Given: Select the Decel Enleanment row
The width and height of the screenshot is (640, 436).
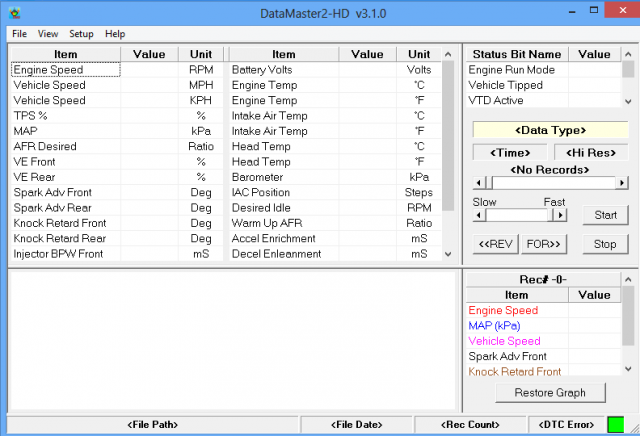Looking at the screenshot, I should (336, 254).
